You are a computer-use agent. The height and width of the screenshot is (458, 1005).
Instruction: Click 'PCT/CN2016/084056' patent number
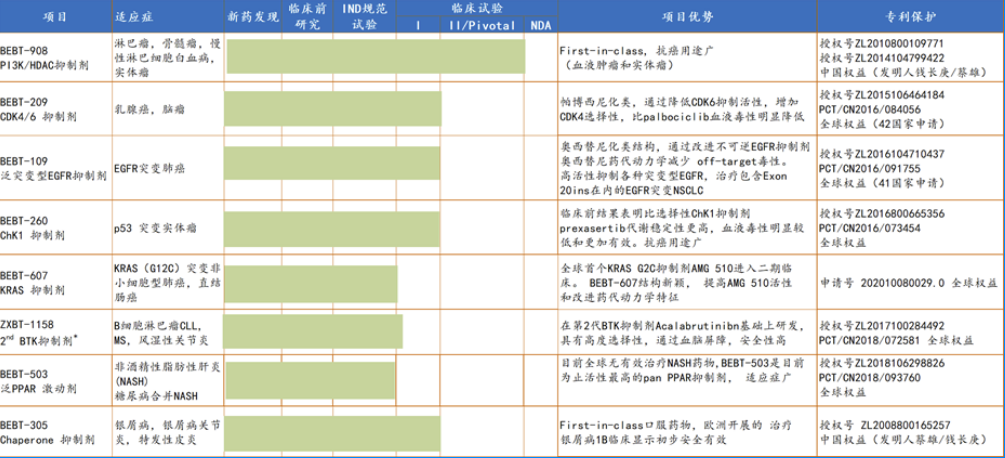(x=870, y=109)
